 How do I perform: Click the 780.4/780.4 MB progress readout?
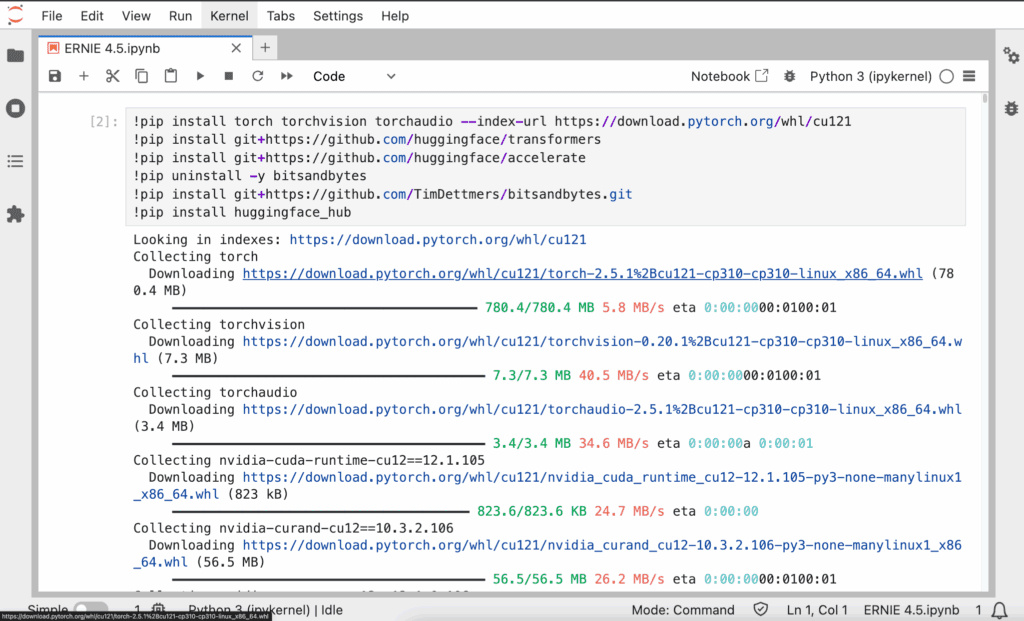point(539,308)
